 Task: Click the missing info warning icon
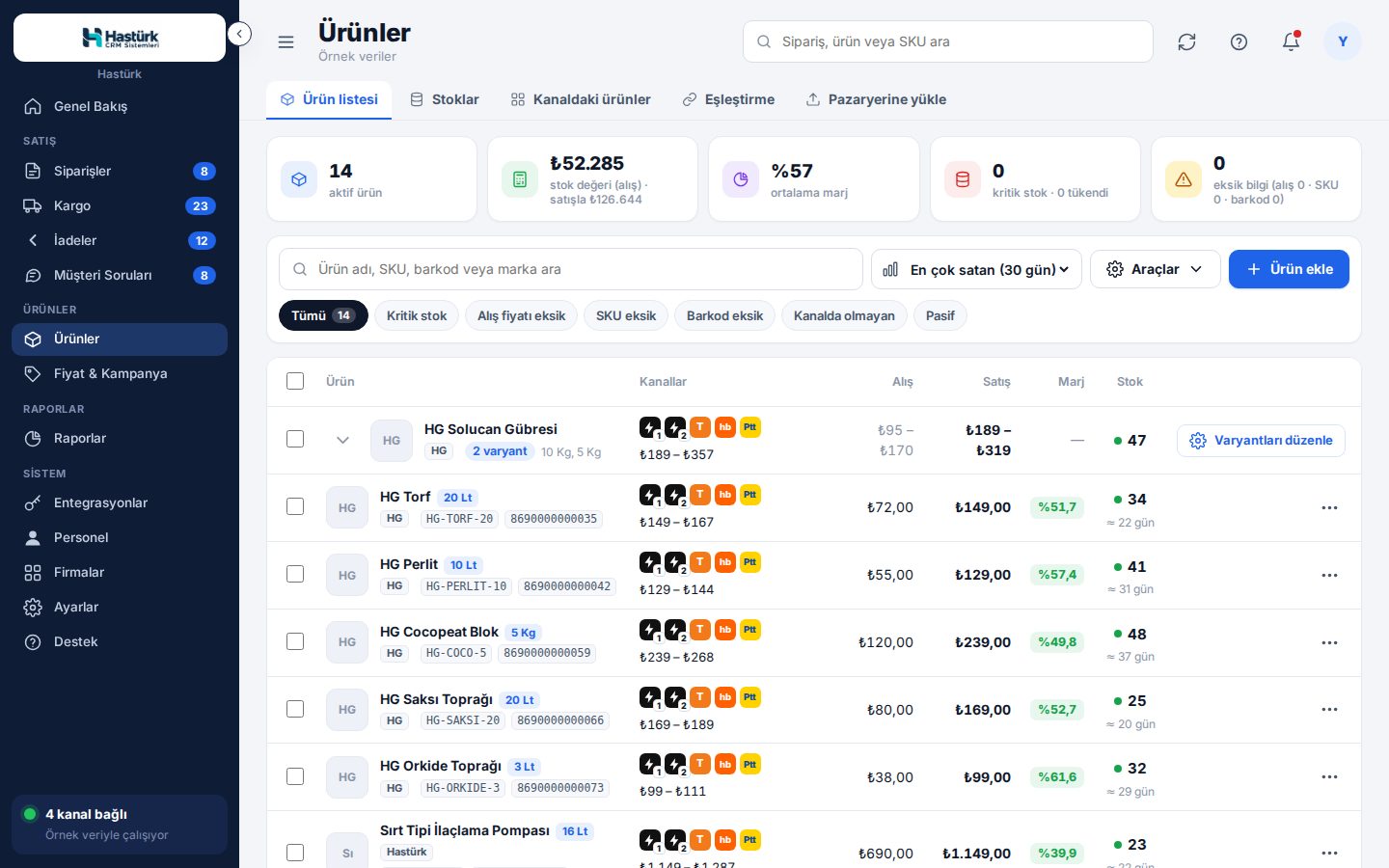click(1184, 179)
